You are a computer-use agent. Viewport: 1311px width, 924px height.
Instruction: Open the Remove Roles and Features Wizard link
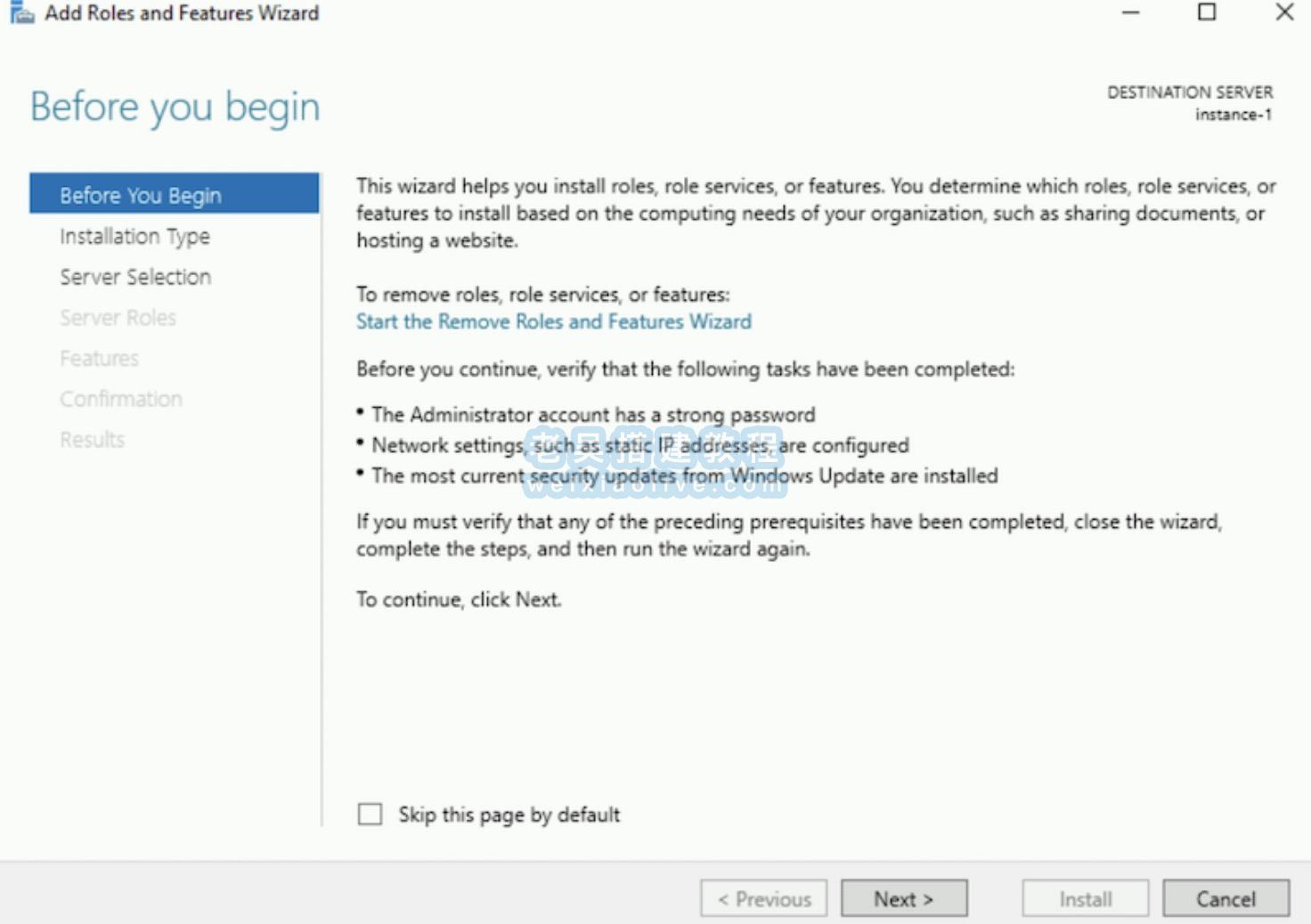coord(553,321)
